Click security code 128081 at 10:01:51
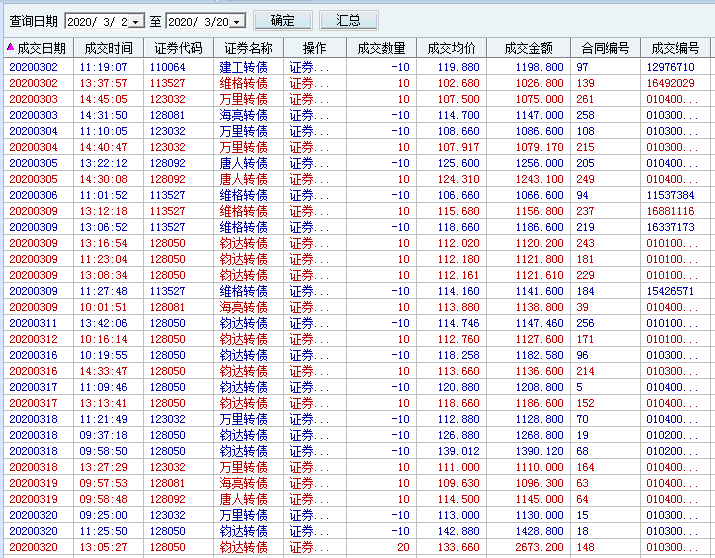715x558 pixels. (x=167, y=307)
